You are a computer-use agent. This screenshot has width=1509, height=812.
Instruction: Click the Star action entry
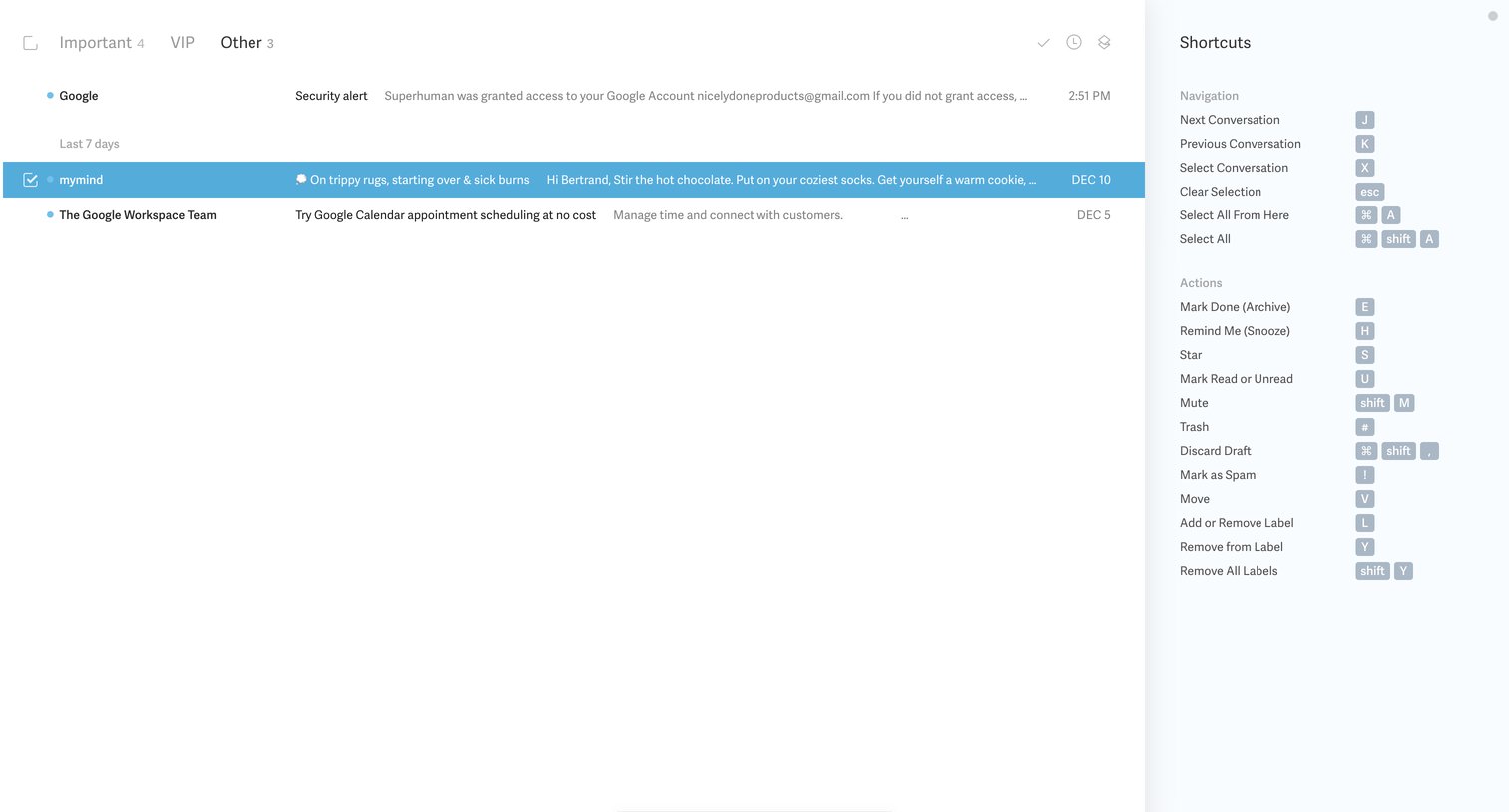pyautogui.click(x=1191, y=355)
